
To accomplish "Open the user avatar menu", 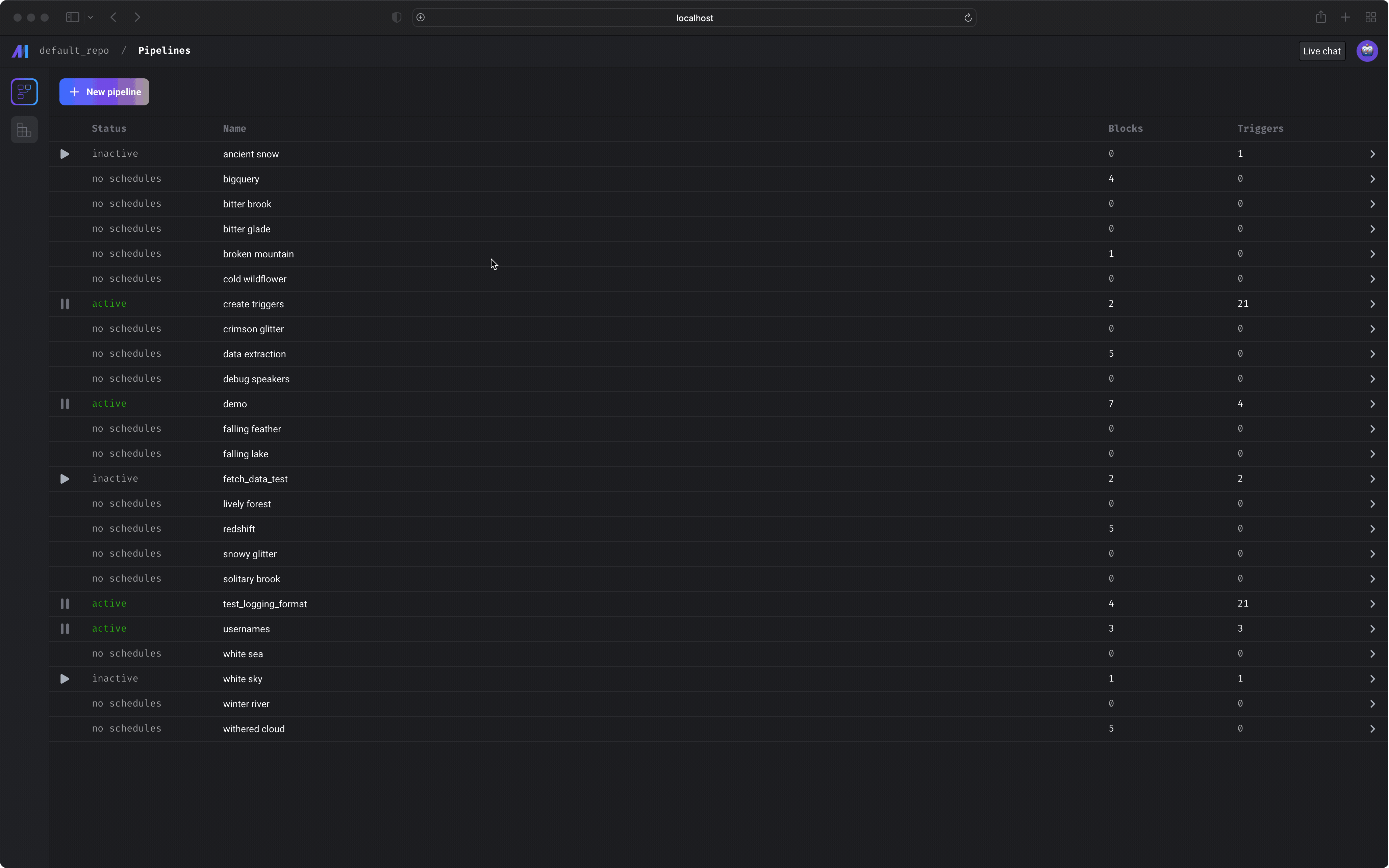I will tap(1367, 51).
